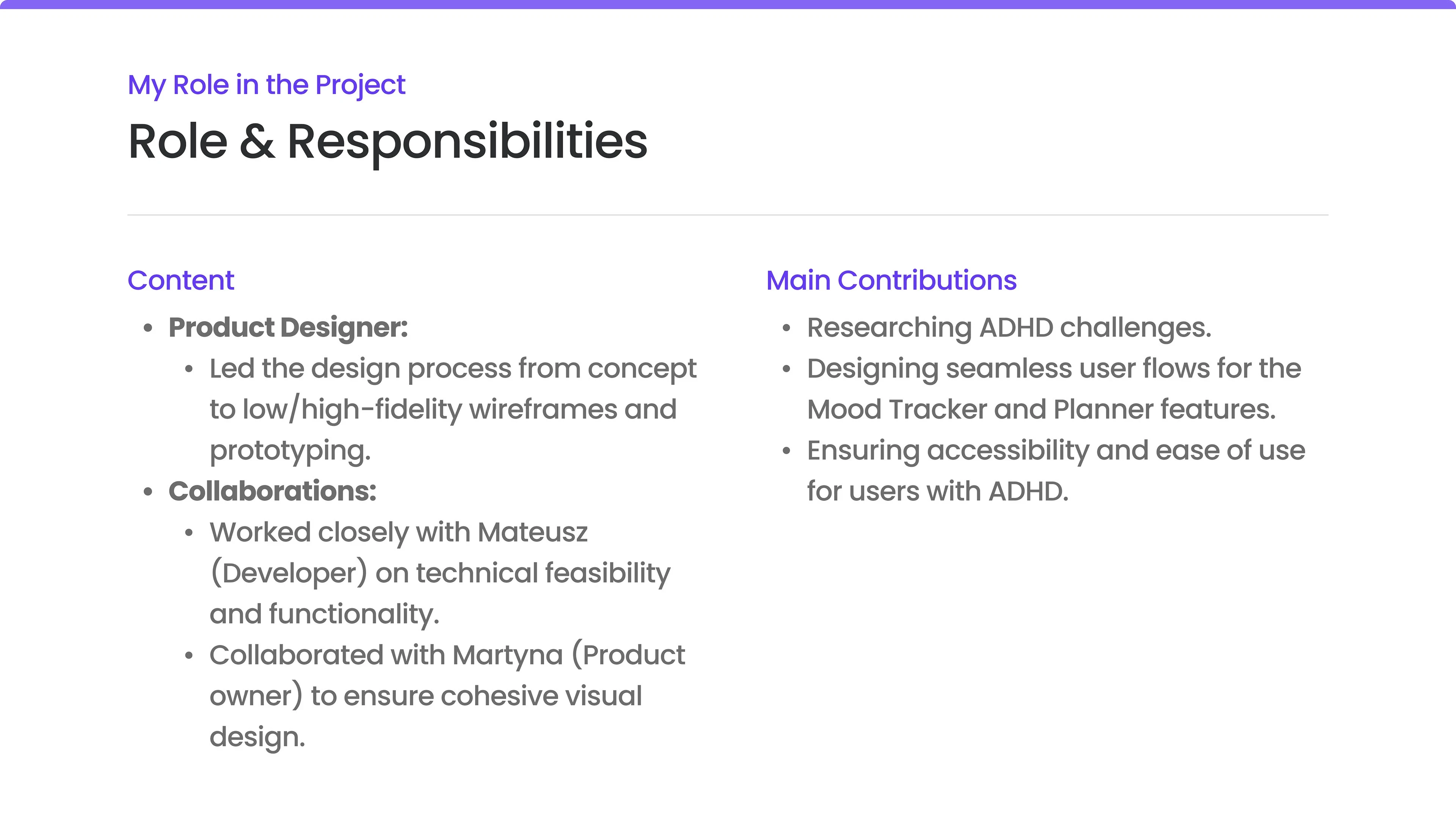Click the "Mood Tracker and Planner features." line

pos(1041,409)
